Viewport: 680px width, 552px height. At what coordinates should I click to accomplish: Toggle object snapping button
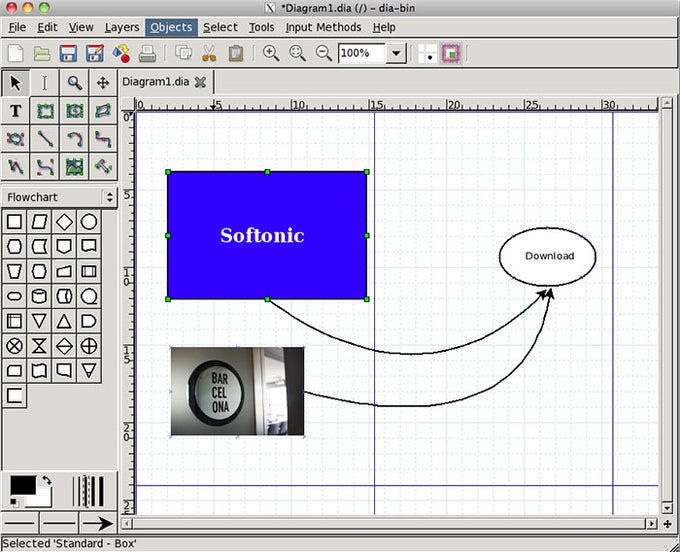(451, 54)
